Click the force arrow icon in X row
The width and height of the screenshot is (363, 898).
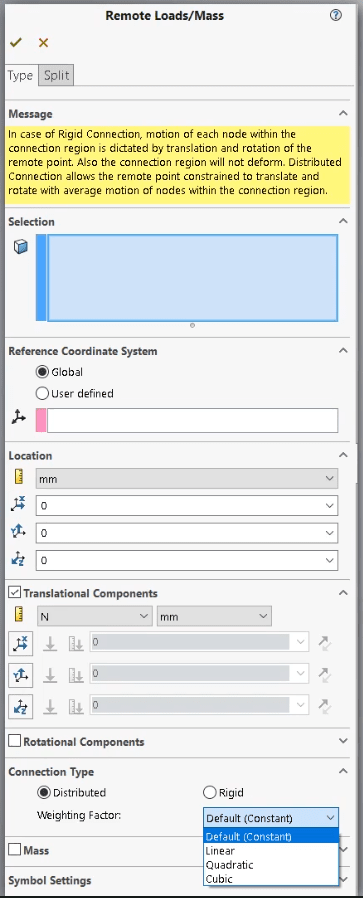point(50,644)
